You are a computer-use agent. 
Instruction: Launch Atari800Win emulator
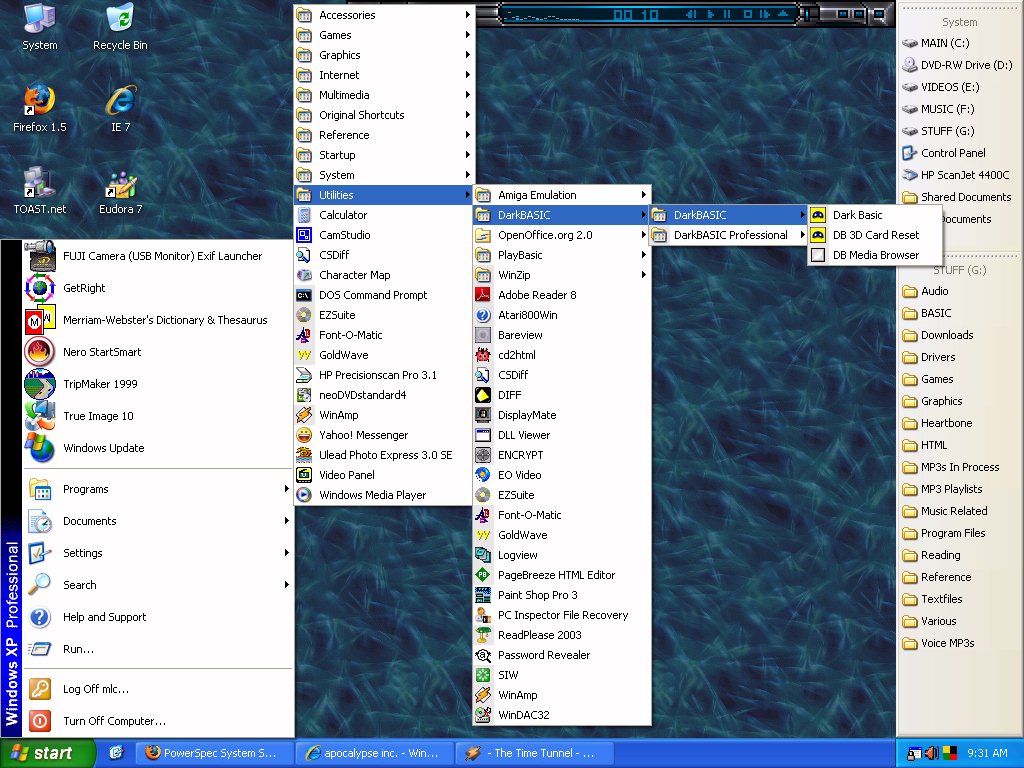pos(562,315)
